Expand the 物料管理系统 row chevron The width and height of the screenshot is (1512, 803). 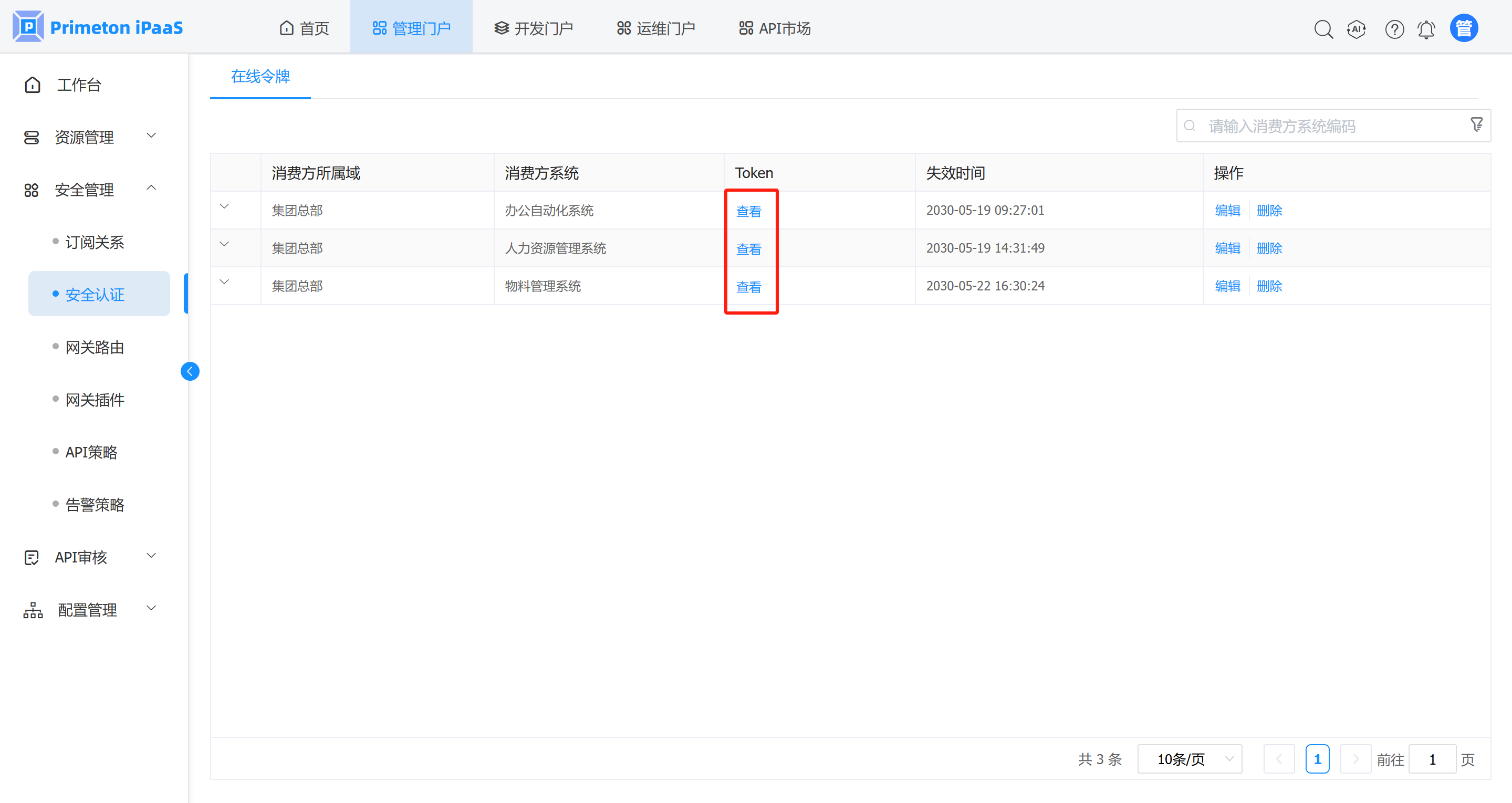[224, 281]
